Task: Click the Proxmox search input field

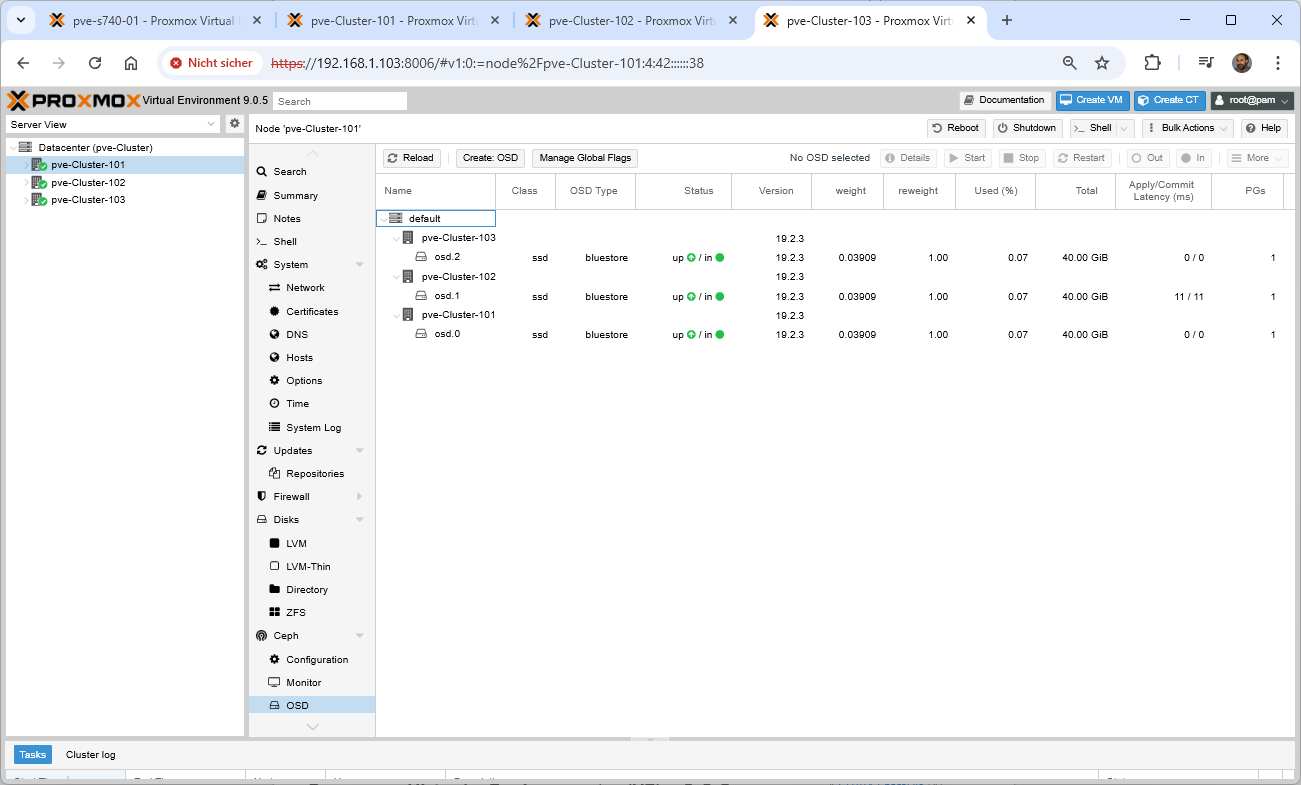Action: click(340, 101)
